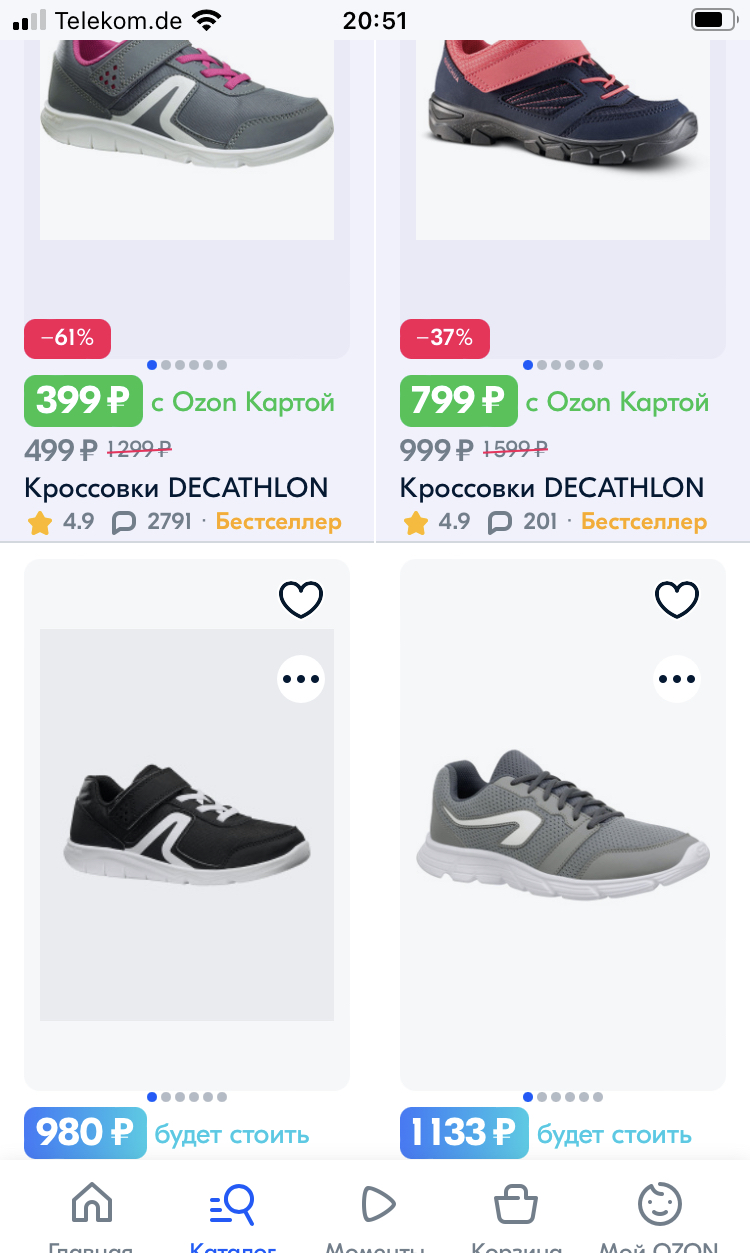This screenshot has height=1253, width=750.
Task: Go to the Главная home tab icon
Action: pyautogui.click(x=92, y=1204)
